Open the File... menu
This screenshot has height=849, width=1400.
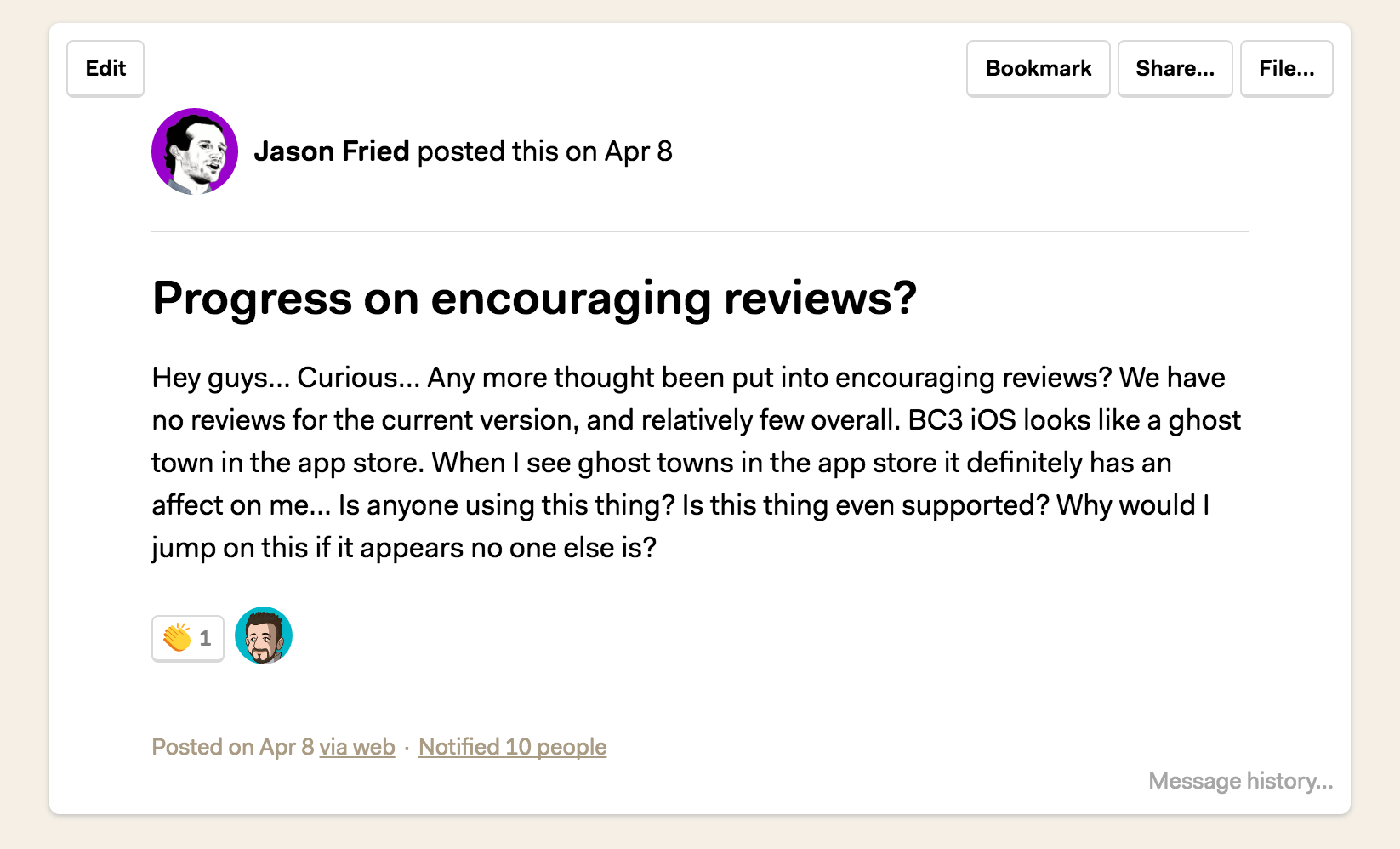[x=1287, y=68]
